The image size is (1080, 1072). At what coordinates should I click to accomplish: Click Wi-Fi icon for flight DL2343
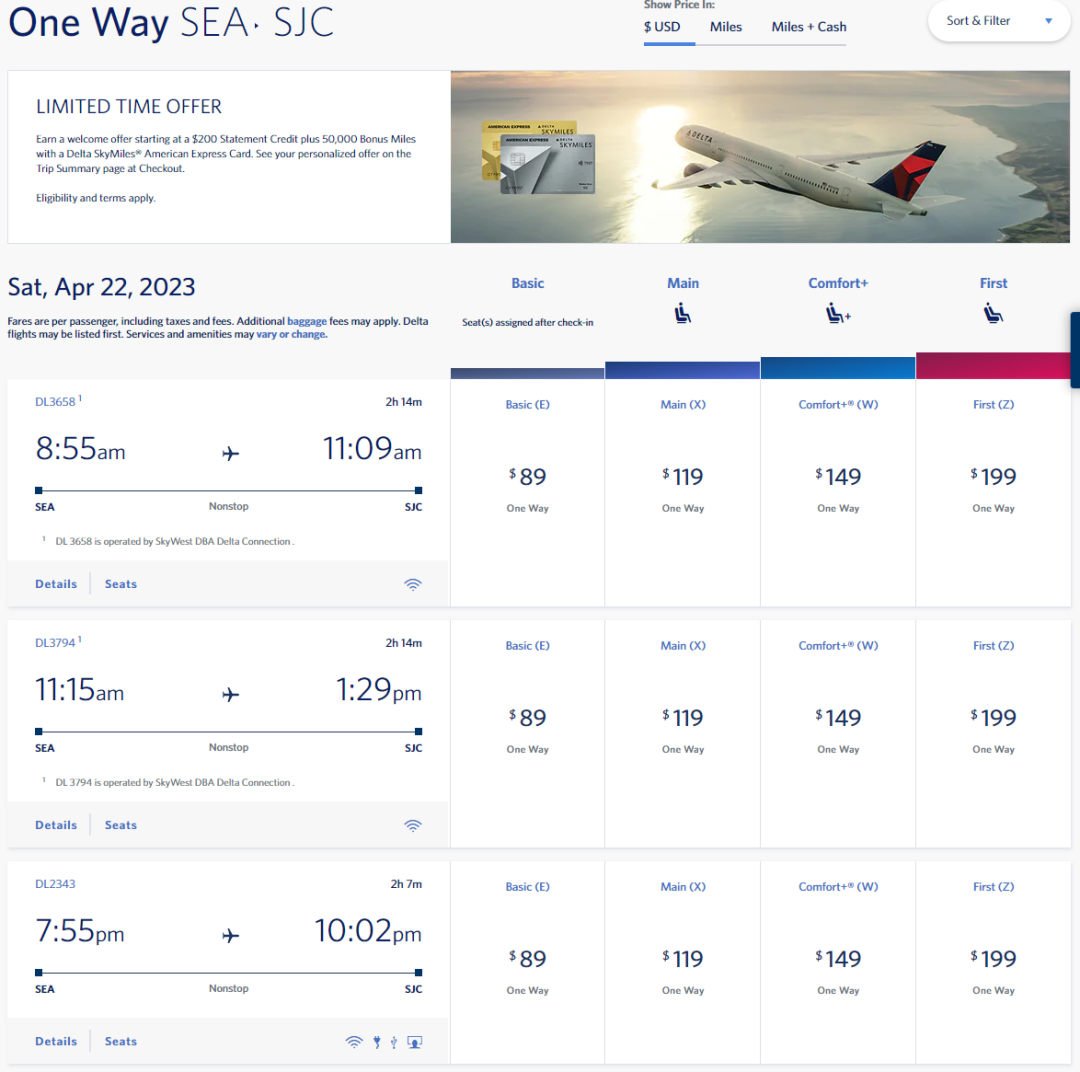pos(353,1042)
